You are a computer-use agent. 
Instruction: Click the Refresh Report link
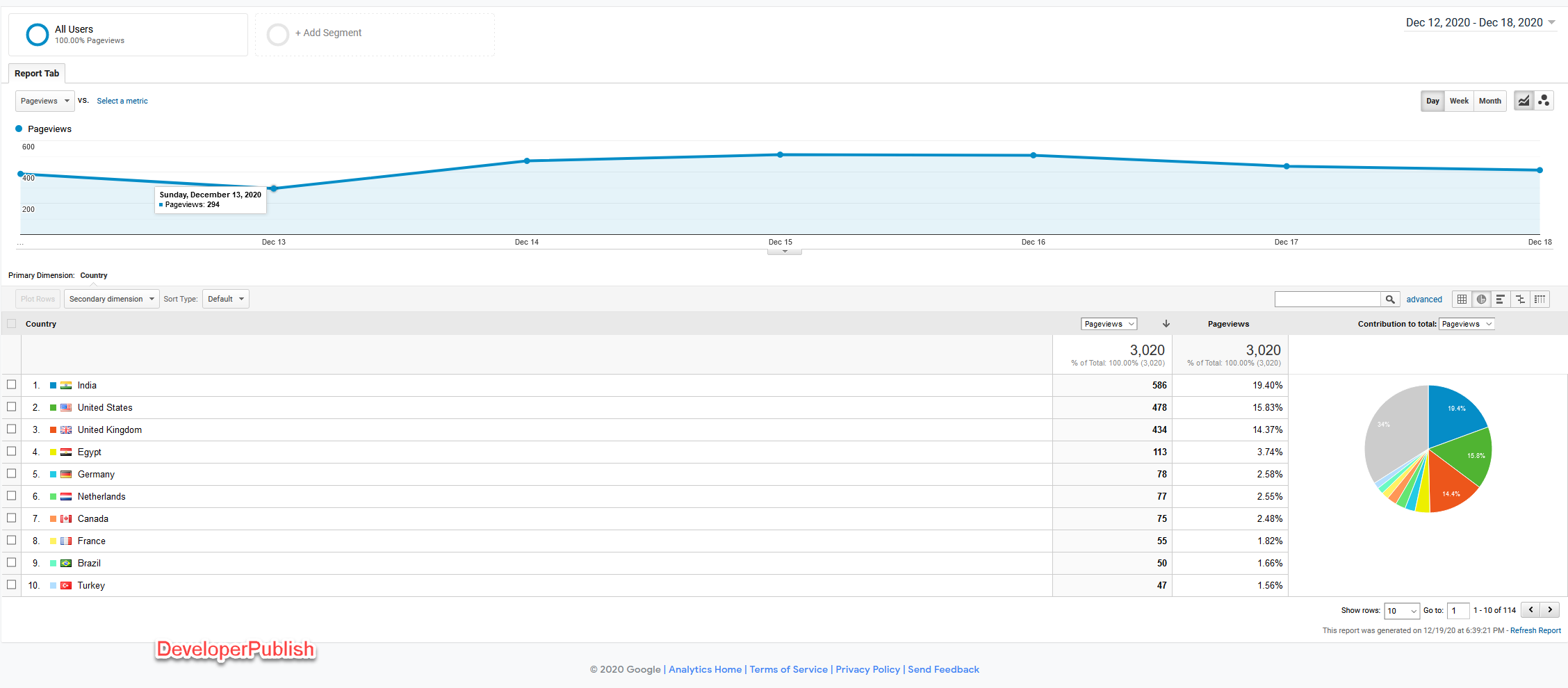pyautogui.click(x=1535, y=630)
